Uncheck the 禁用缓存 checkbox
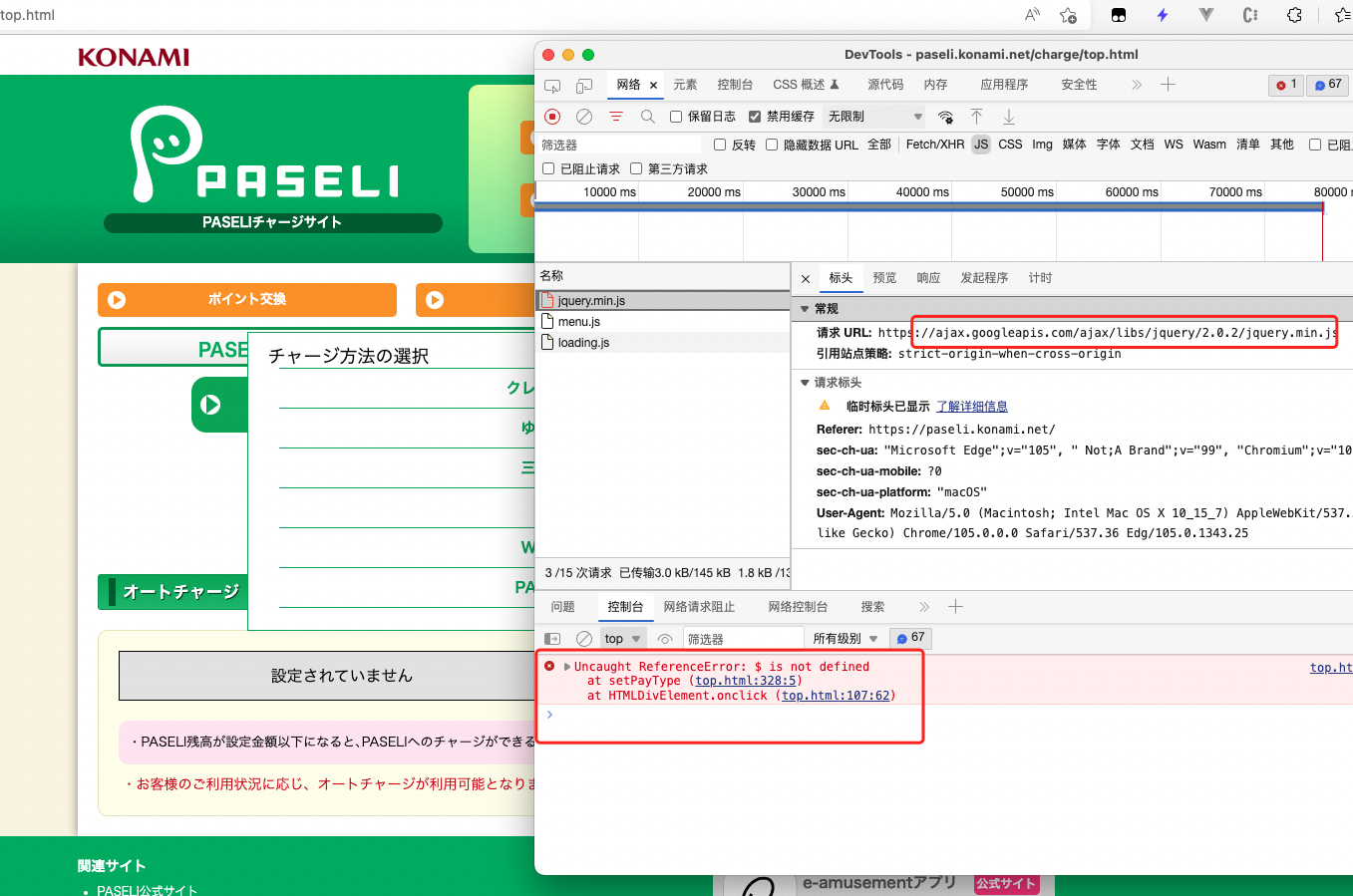 tap(755, 117)
